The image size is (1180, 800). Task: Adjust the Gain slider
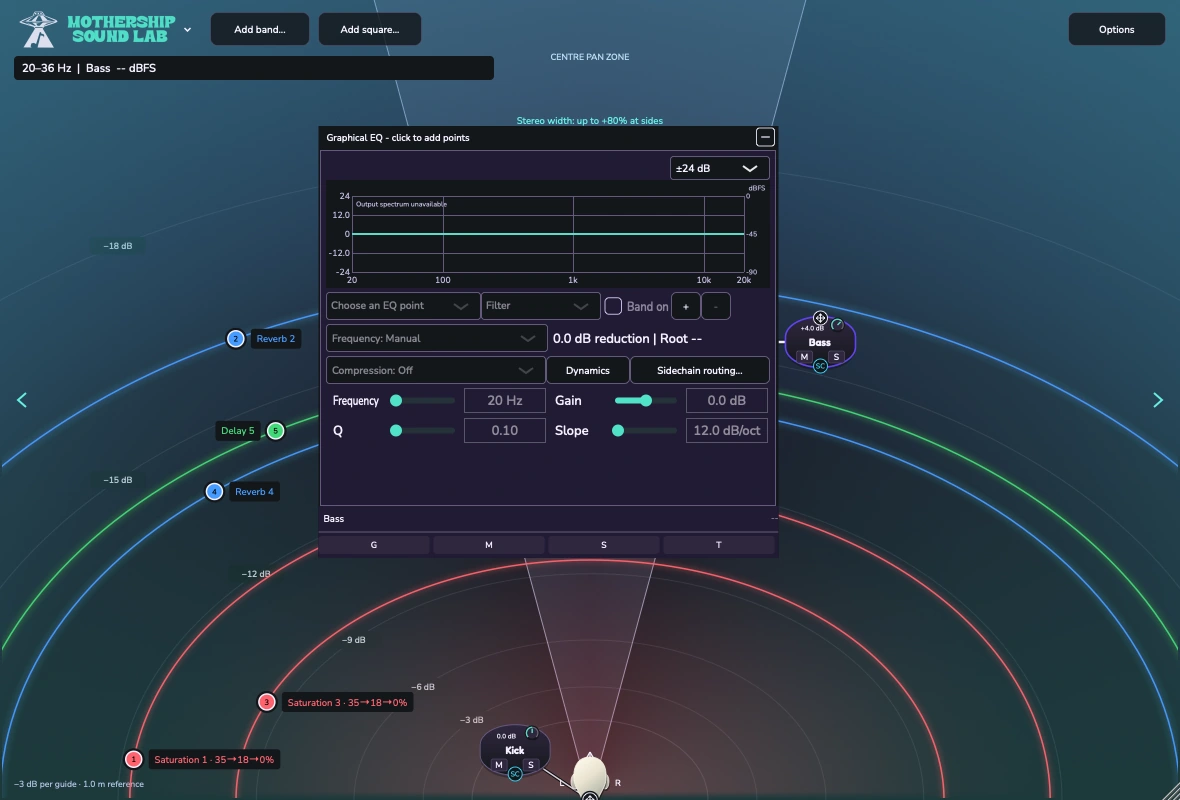(x=645, y=400)
